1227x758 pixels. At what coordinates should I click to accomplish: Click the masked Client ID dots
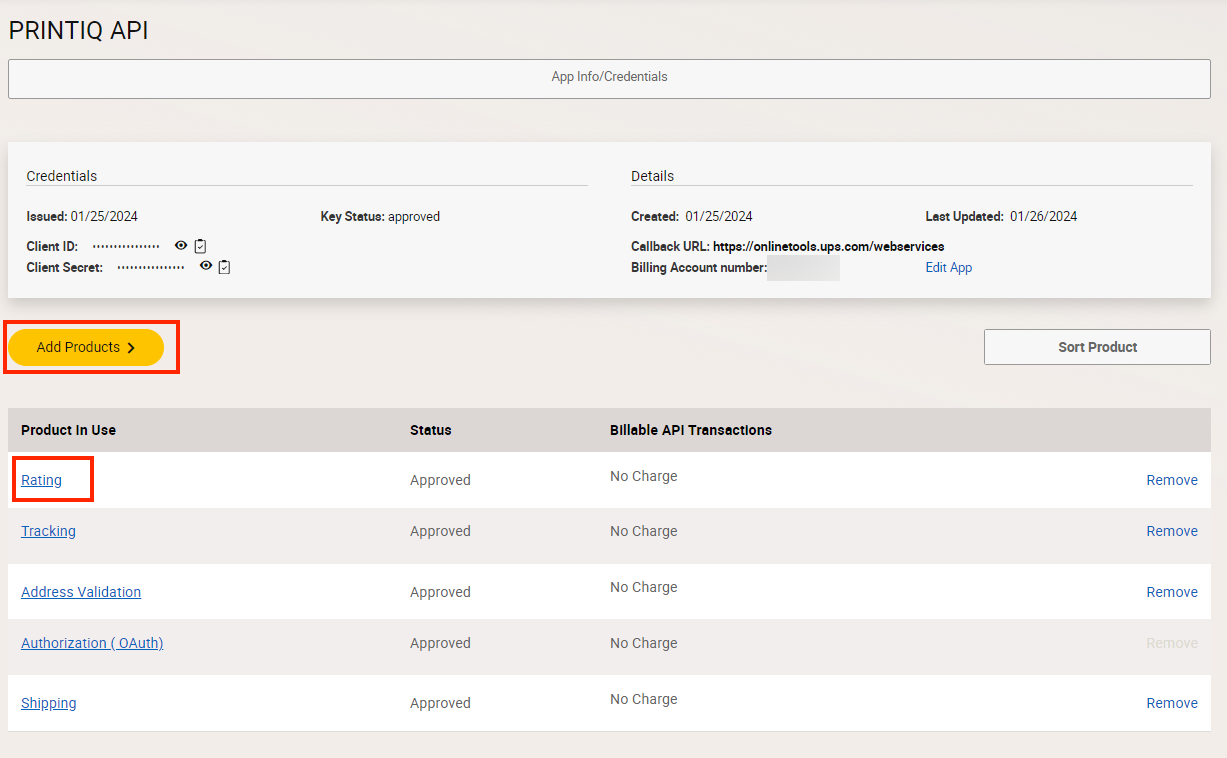(x=126, y=246)
